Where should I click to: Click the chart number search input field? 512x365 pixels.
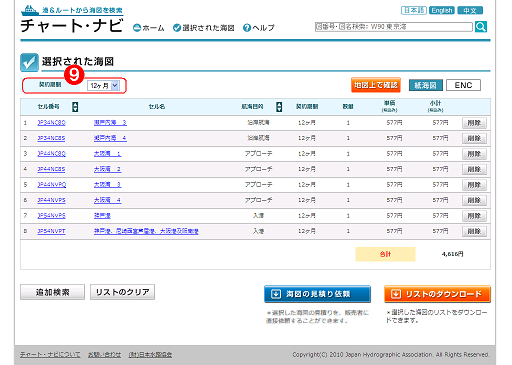point(394,27)
